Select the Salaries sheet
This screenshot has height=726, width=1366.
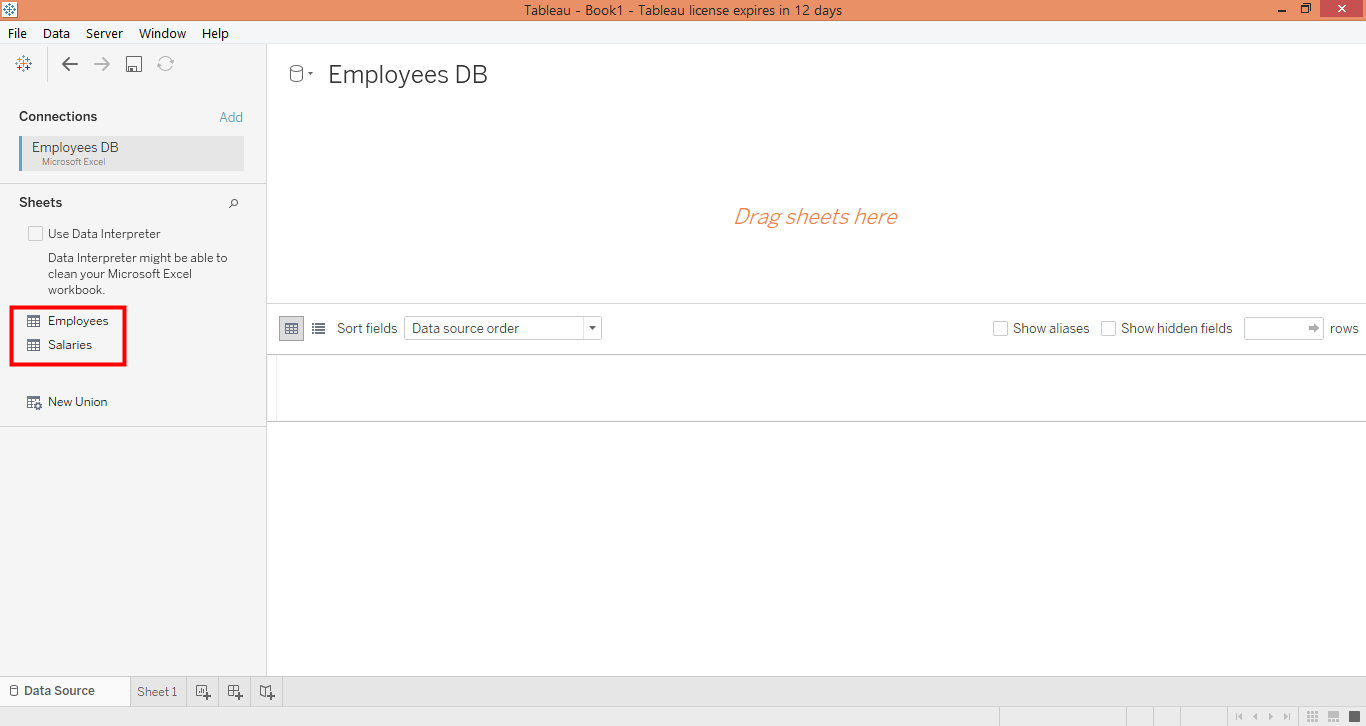pos(69,344)
